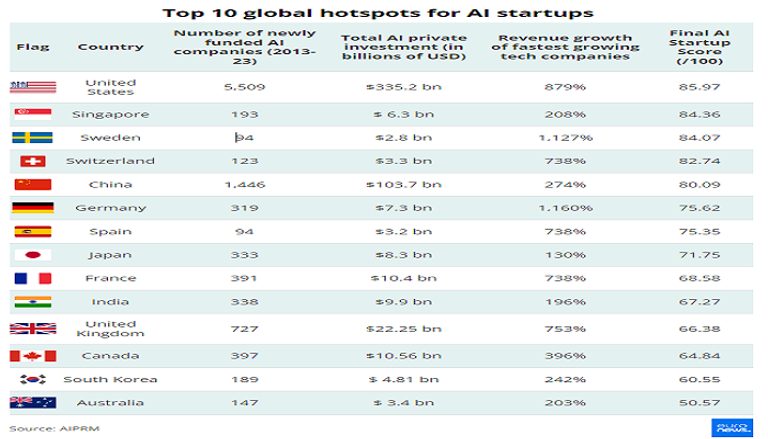Viewport: 768px width, 439px height.
Task: Click the Singapore flag icon
Action: (26, 114)
